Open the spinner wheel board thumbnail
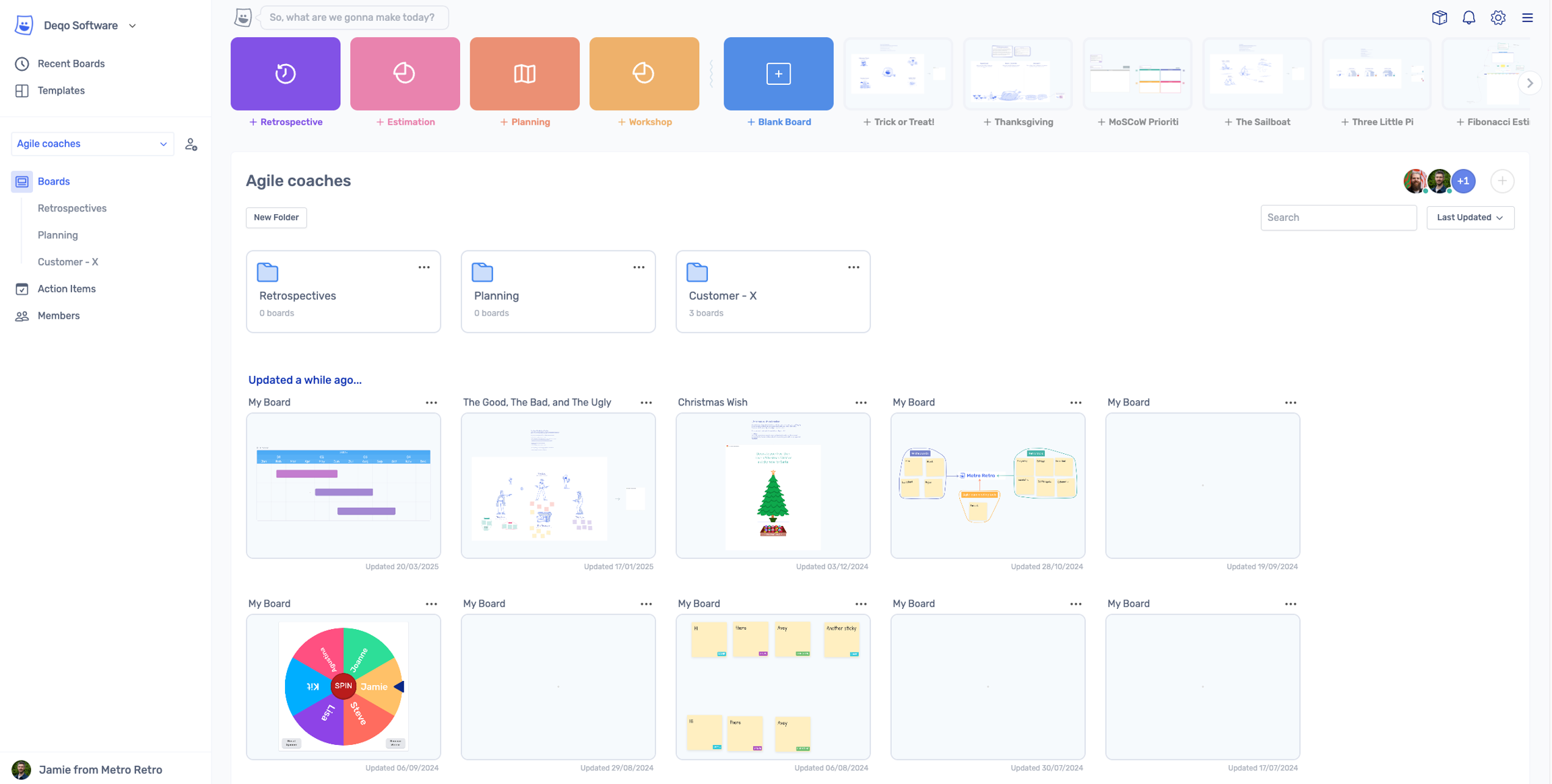The height and width of the screenshot is (784, 1552). [x=344, y=686]
